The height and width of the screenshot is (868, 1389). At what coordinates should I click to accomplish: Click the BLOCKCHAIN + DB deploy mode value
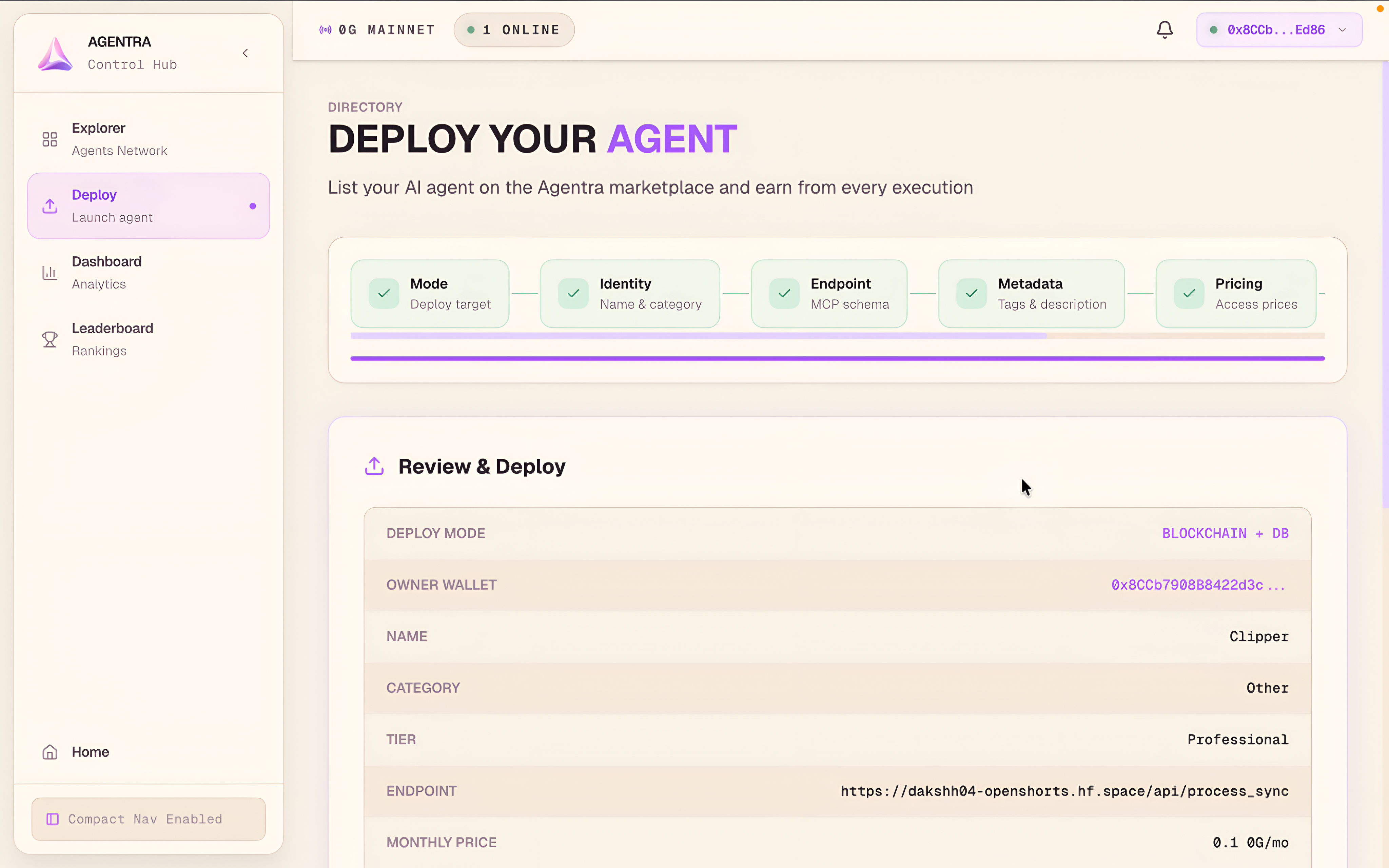click(x=1226, y=533)
